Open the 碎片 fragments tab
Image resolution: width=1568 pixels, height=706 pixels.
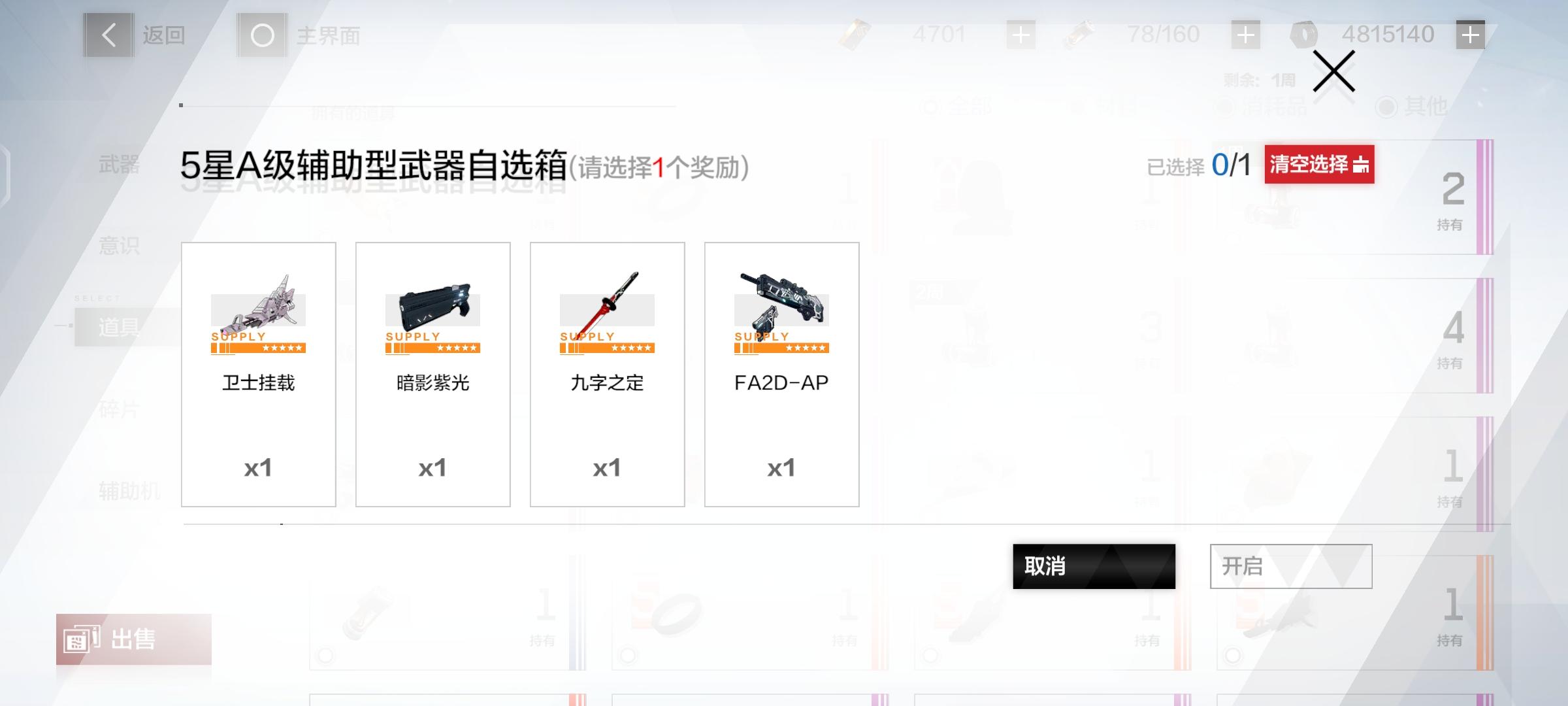click(119, 410)
